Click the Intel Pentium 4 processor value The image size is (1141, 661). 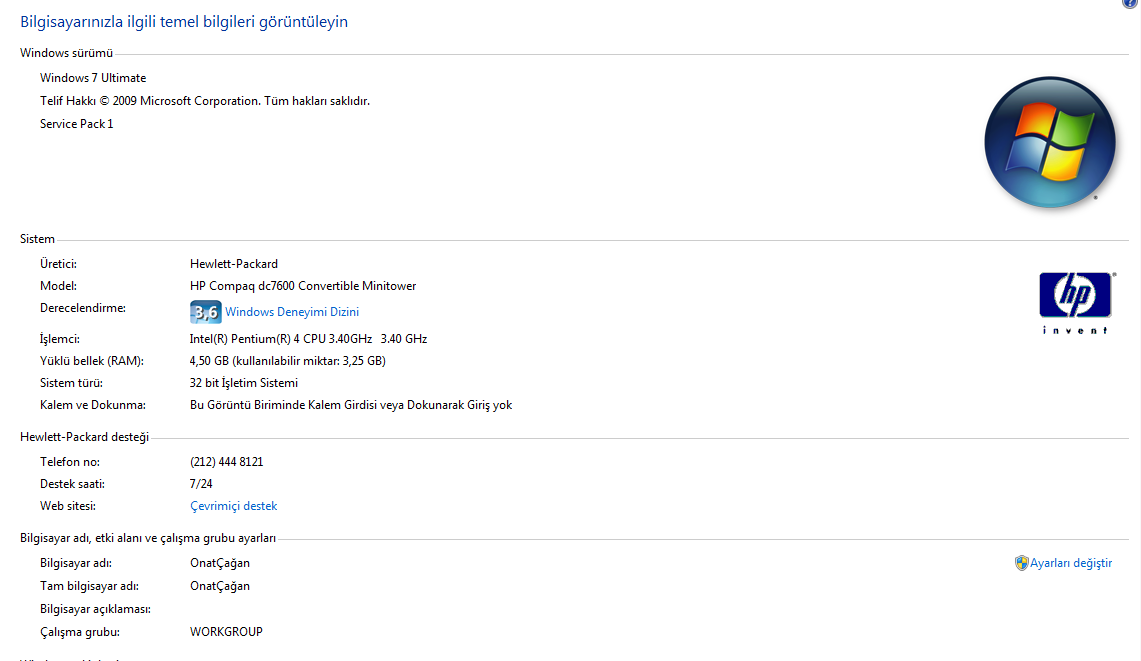pyautogui.click(x=308, y=339)
